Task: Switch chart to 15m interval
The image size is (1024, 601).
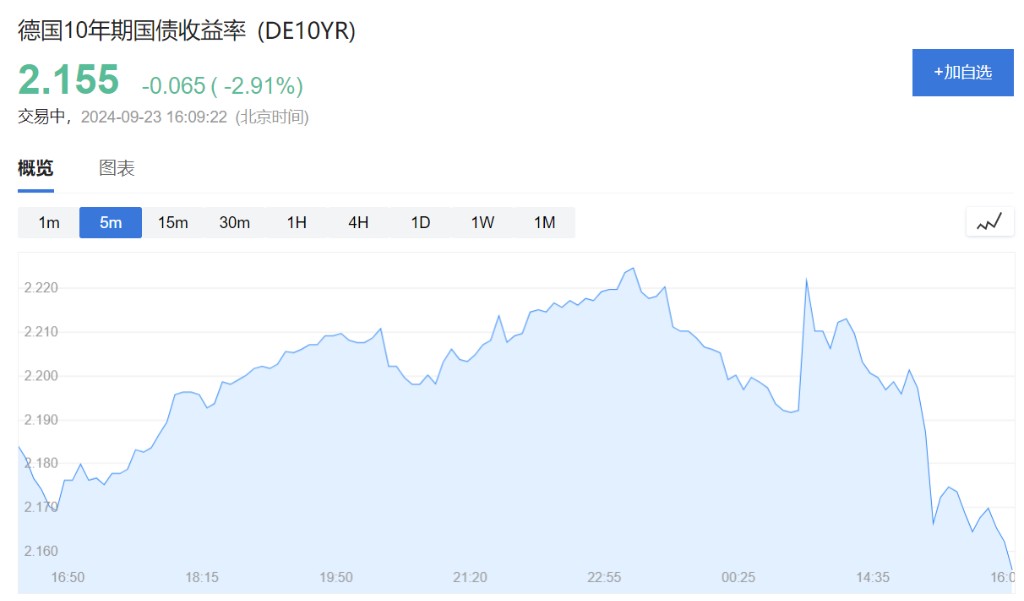Action: (x=173, y=222)
